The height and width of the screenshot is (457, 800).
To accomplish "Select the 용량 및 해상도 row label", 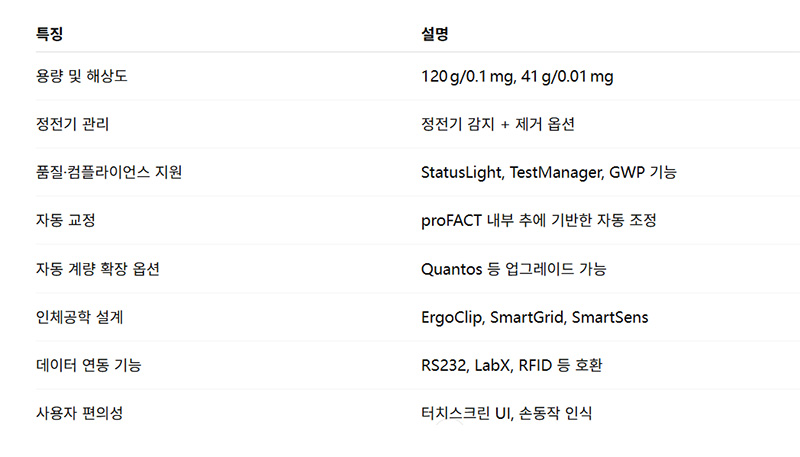I will [x=80, y=76].
